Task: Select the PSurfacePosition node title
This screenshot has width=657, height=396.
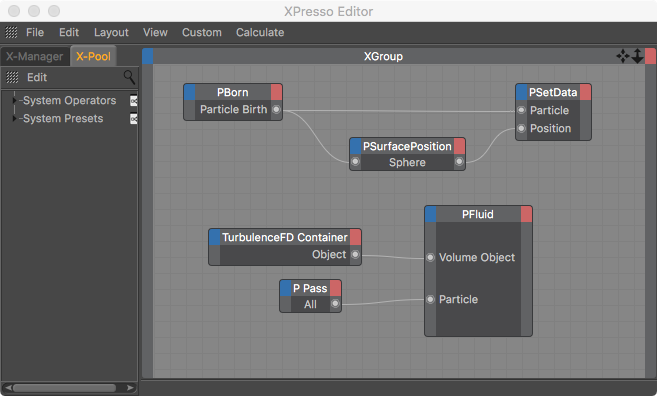Action: [x=407, y=146]
